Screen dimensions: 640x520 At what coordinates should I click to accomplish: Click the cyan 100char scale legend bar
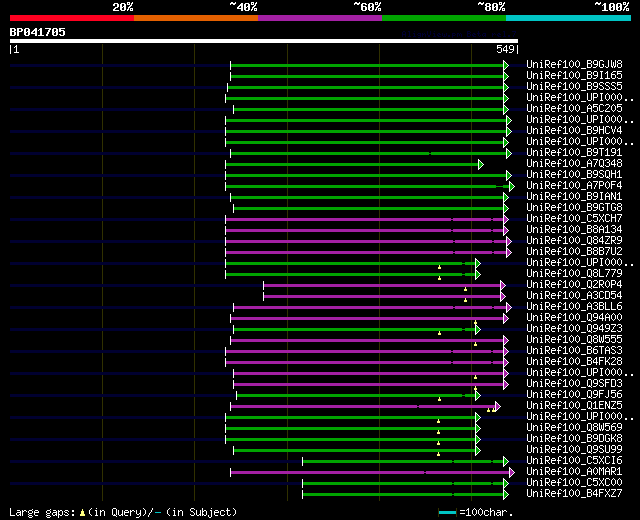(447, 512)
